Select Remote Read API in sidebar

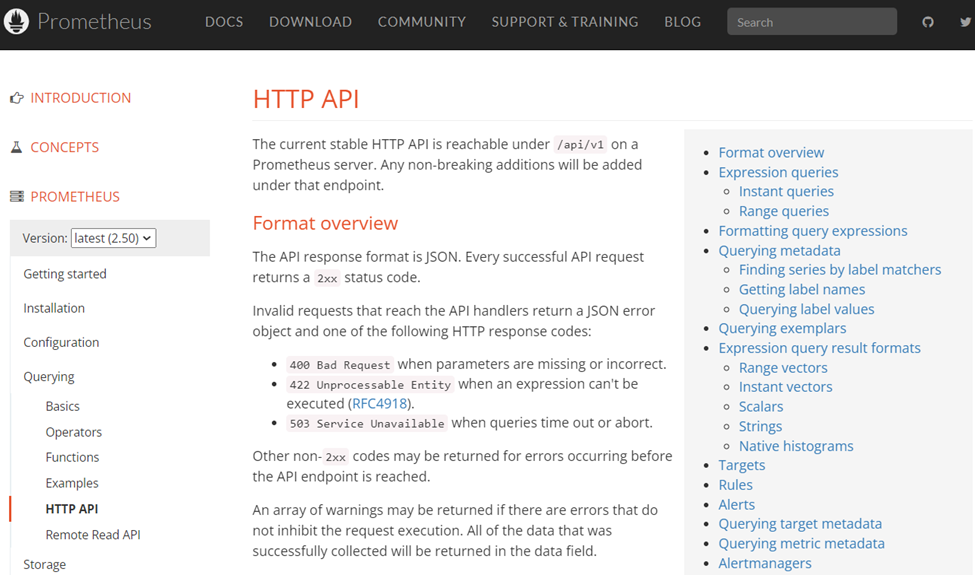point(93,535)
